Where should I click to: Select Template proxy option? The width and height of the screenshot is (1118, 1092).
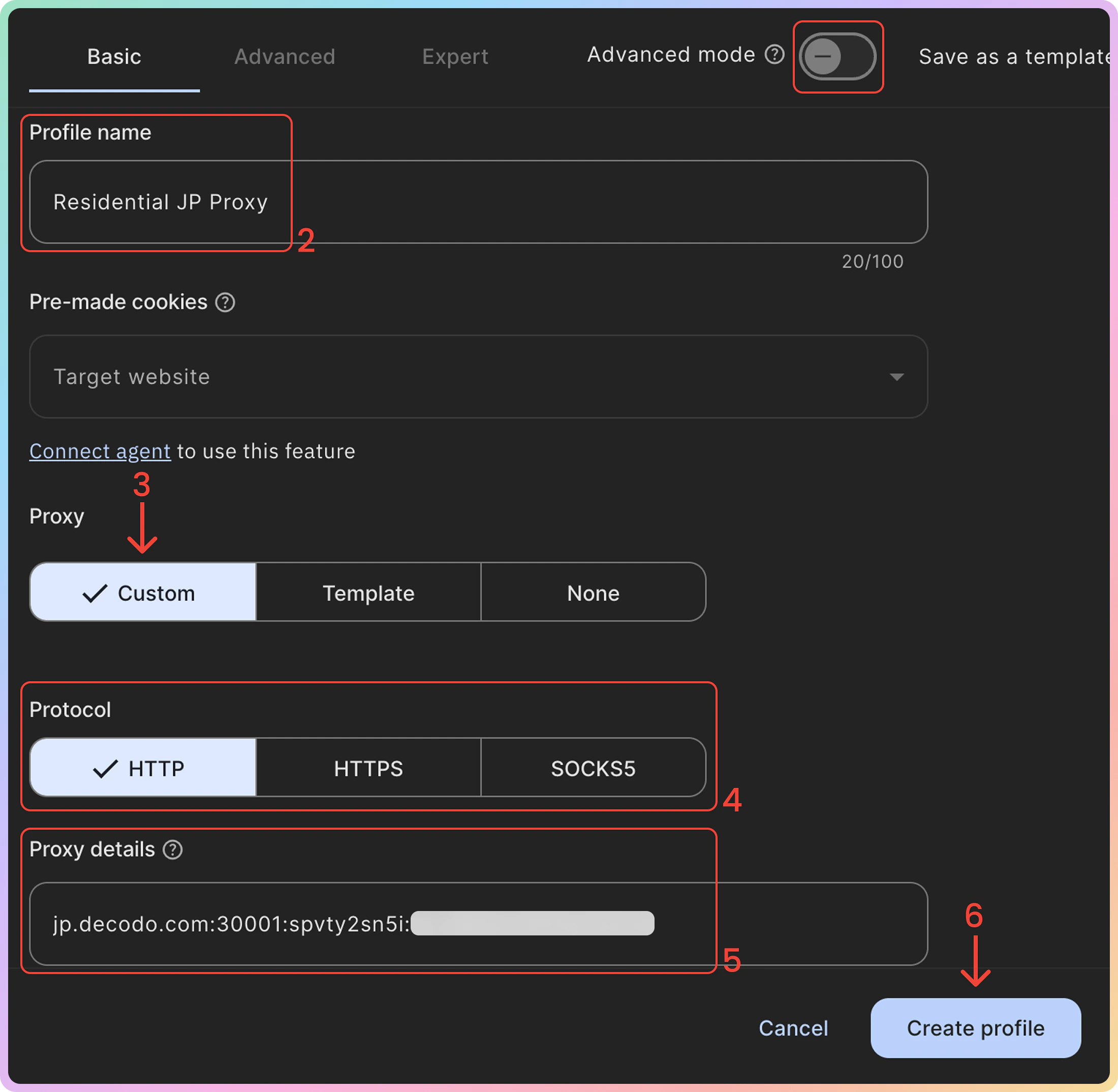tap(368, 592)
